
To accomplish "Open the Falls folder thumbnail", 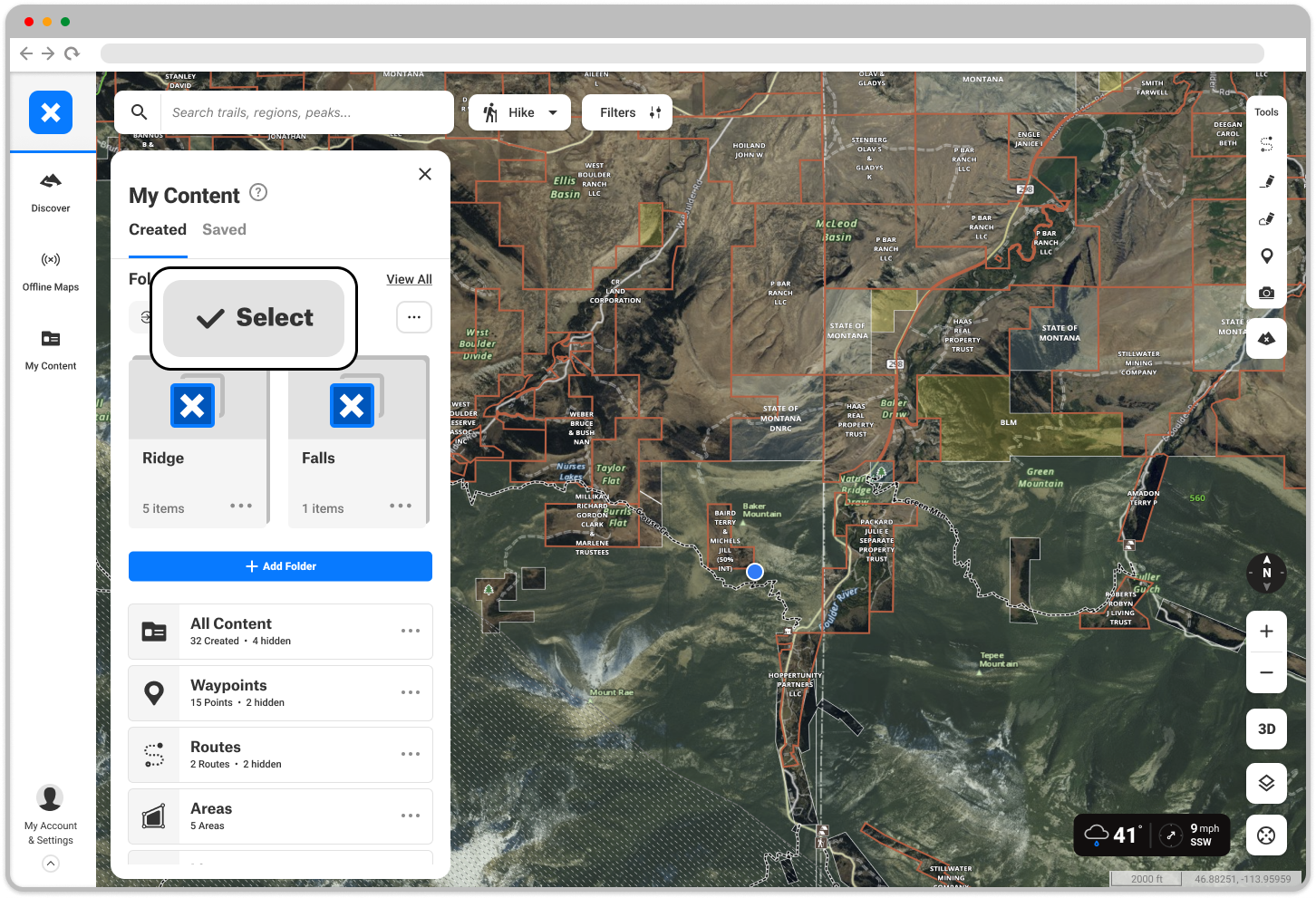I will click(358, 398).
